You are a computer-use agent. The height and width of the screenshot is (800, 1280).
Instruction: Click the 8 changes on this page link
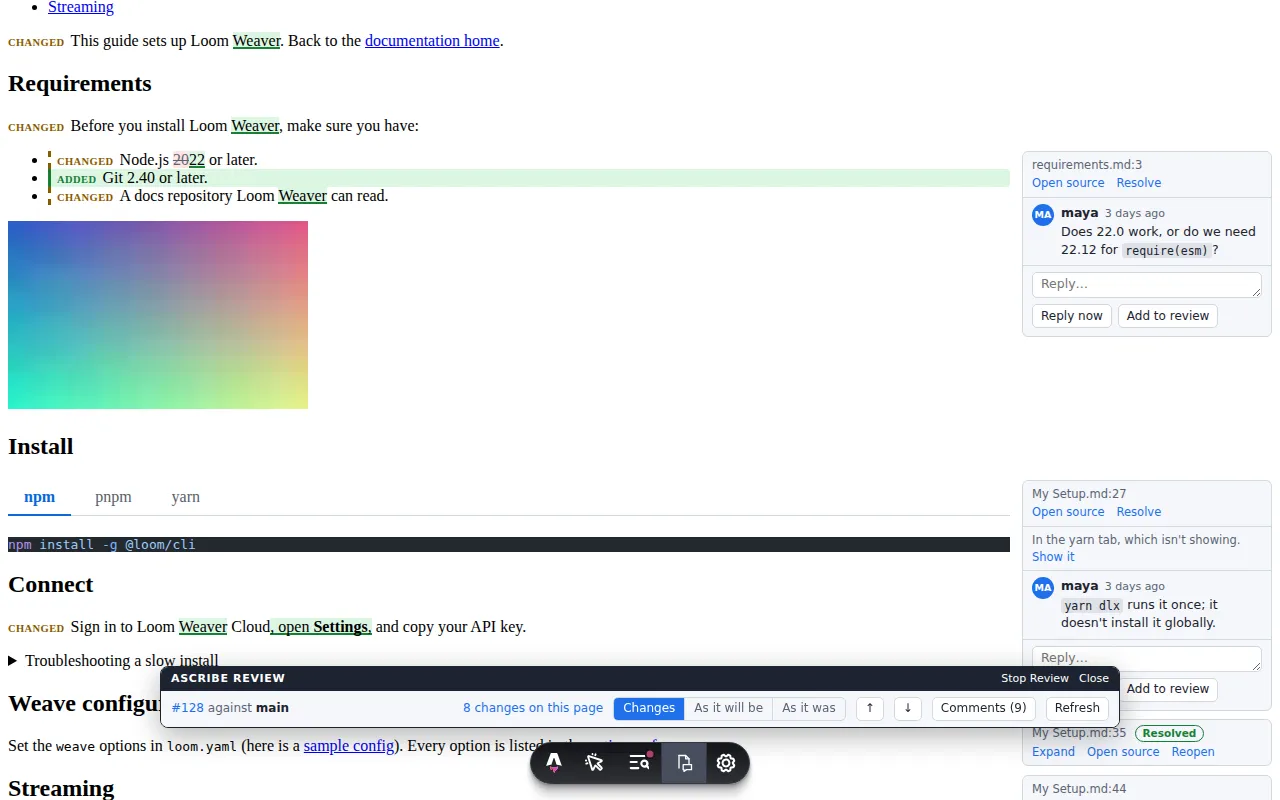click(533, 708)
